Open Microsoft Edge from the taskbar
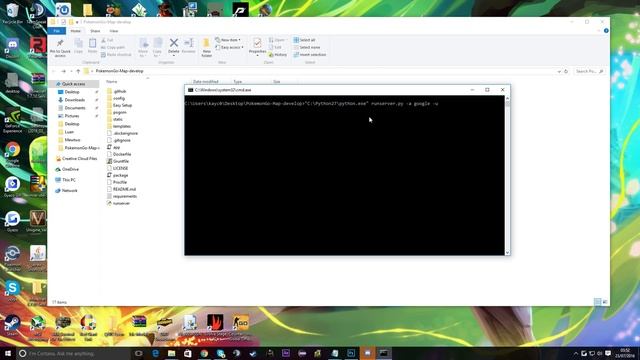 (x=156, y=353)
